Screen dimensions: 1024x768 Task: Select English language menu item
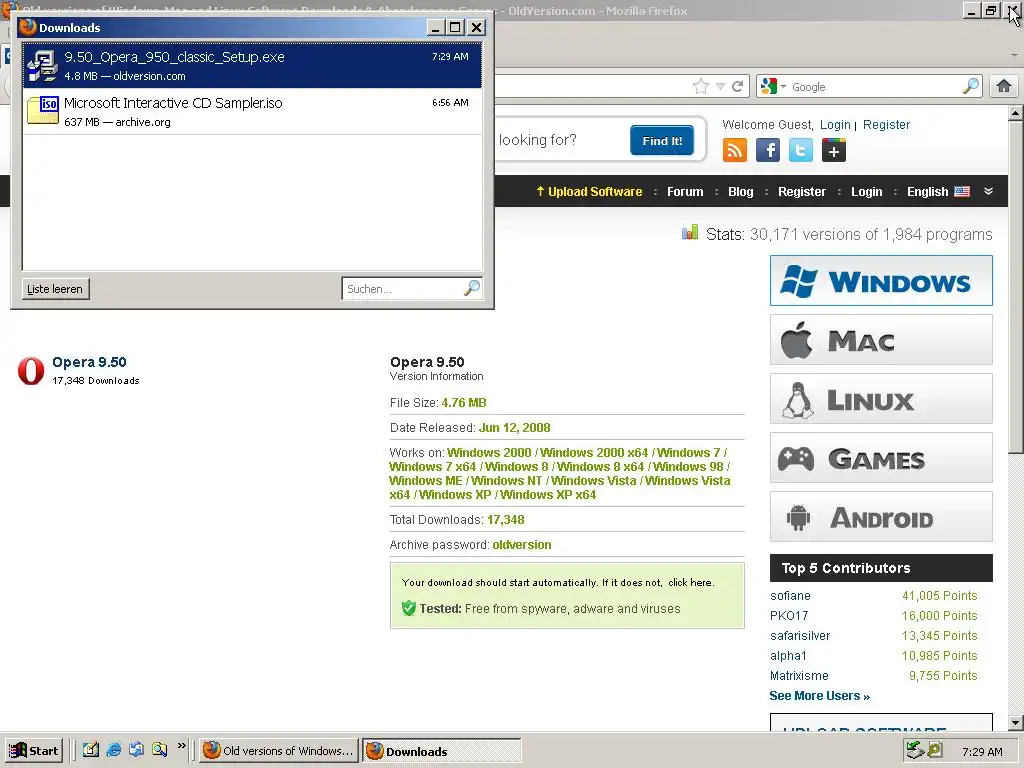pos(938,191)
